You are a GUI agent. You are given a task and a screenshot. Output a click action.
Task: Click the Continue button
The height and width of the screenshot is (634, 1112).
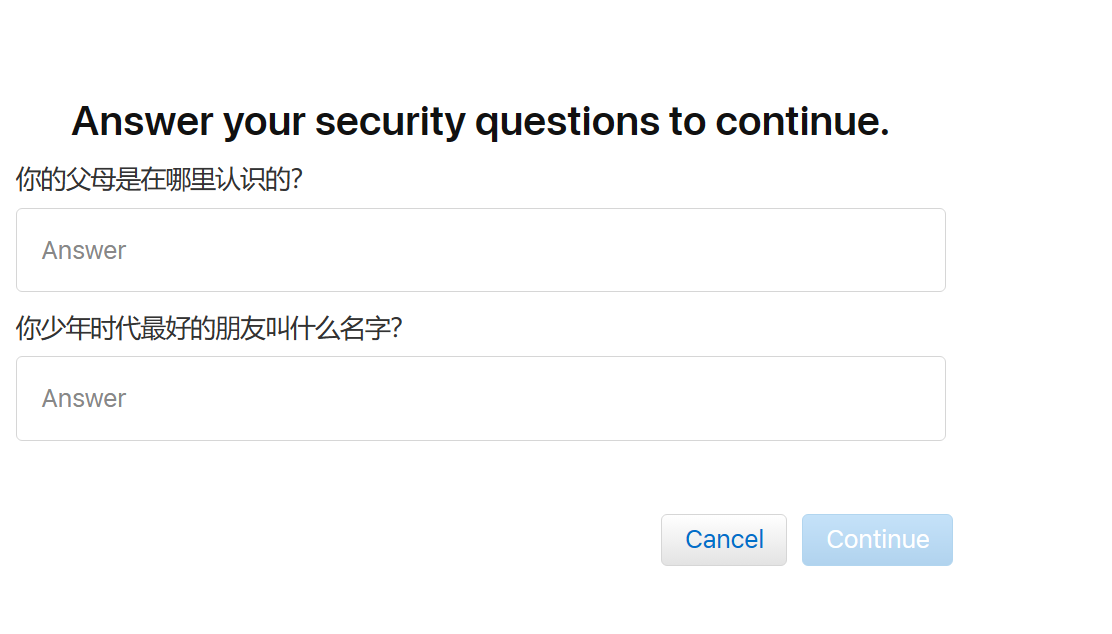pos(877,540)
